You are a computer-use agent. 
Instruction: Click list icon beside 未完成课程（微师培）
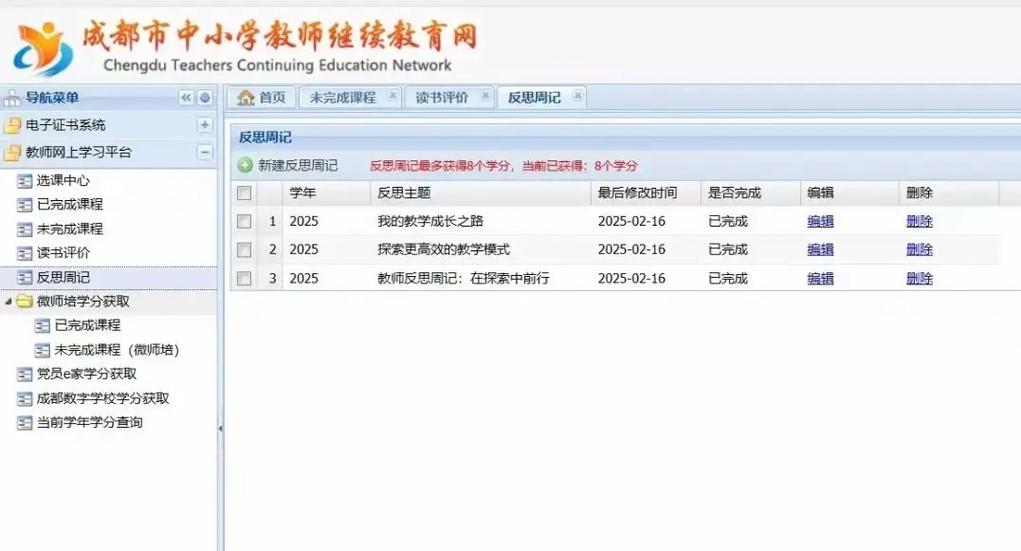tap(42, 350)
